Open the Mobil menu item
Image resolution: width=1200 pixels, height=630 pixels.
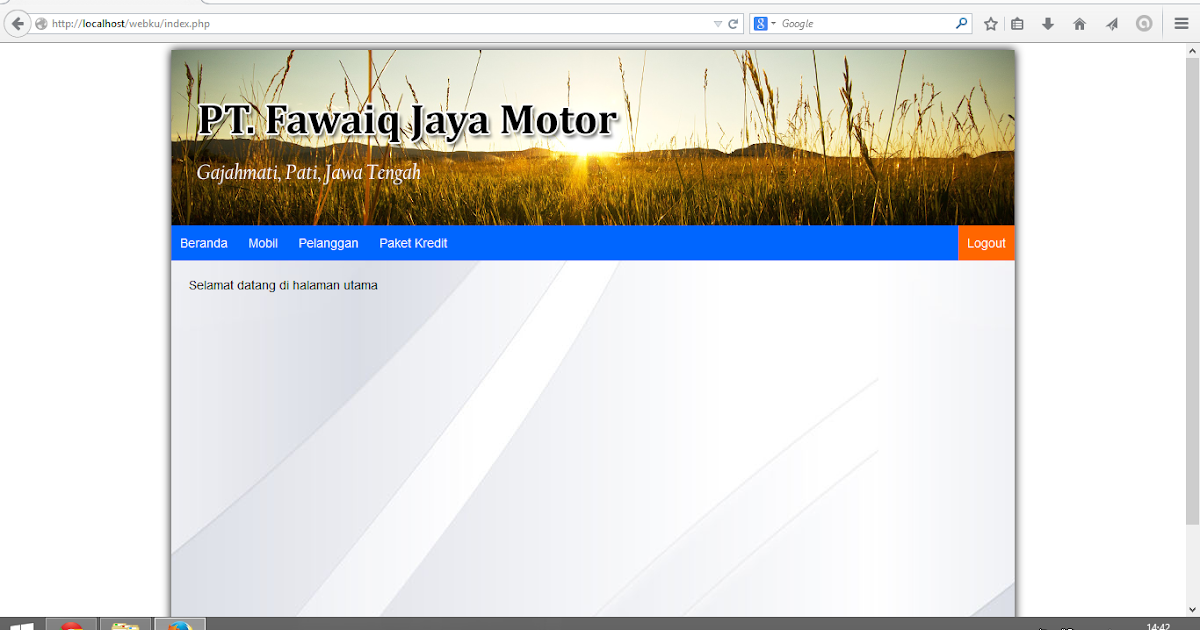(x=263, y=243)
